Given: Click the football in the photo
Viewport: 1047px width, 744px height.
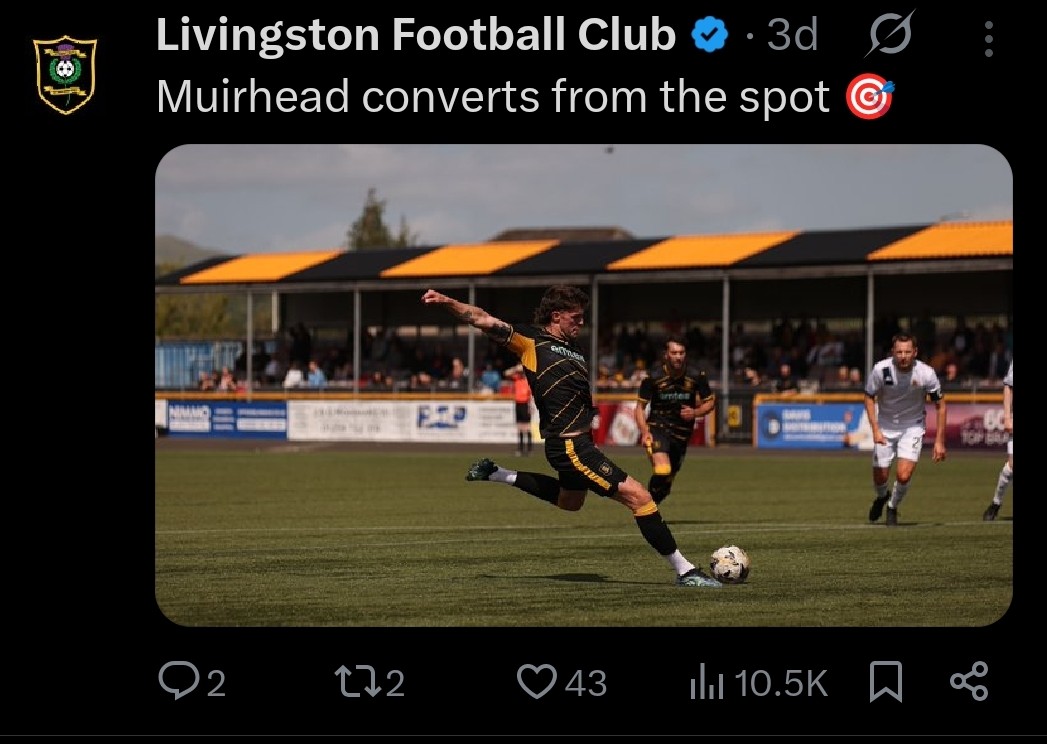Looking at the screenshot, I should 729,564.
